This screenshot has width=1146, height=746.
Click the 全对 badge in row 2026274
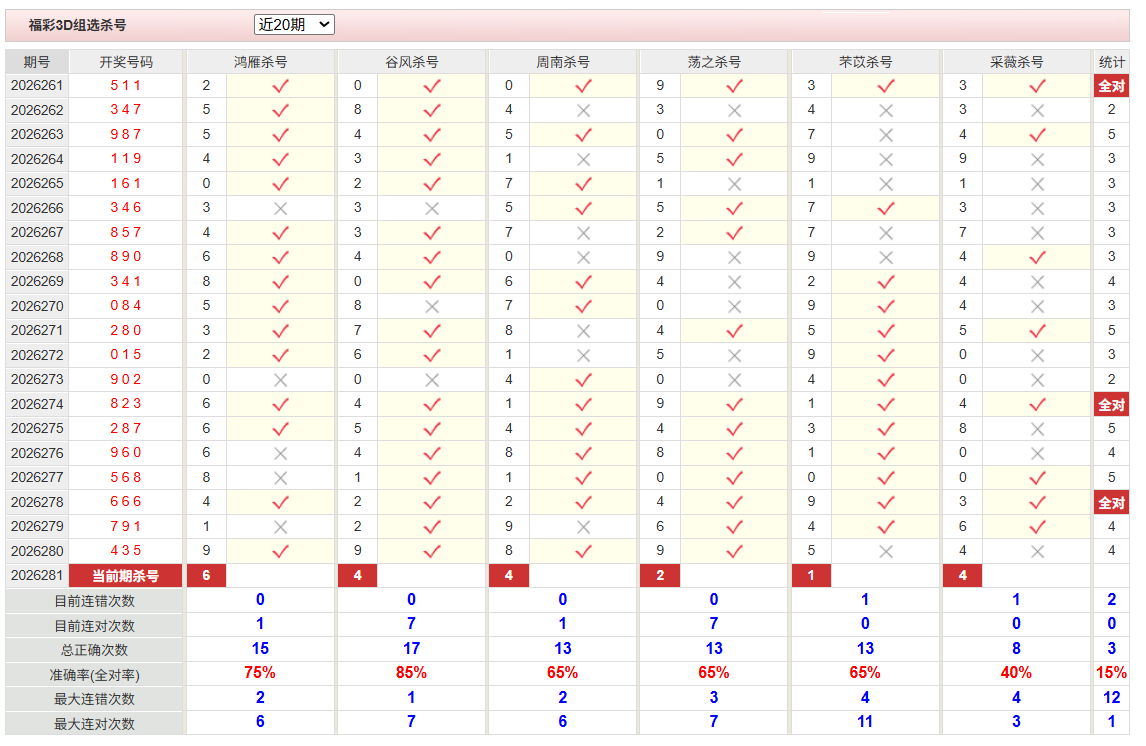1112,405
